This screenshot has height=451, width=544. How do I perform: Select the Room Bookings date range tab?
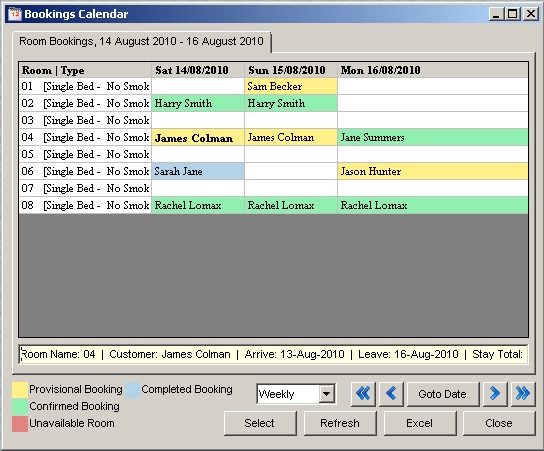[x=141, y=42]
